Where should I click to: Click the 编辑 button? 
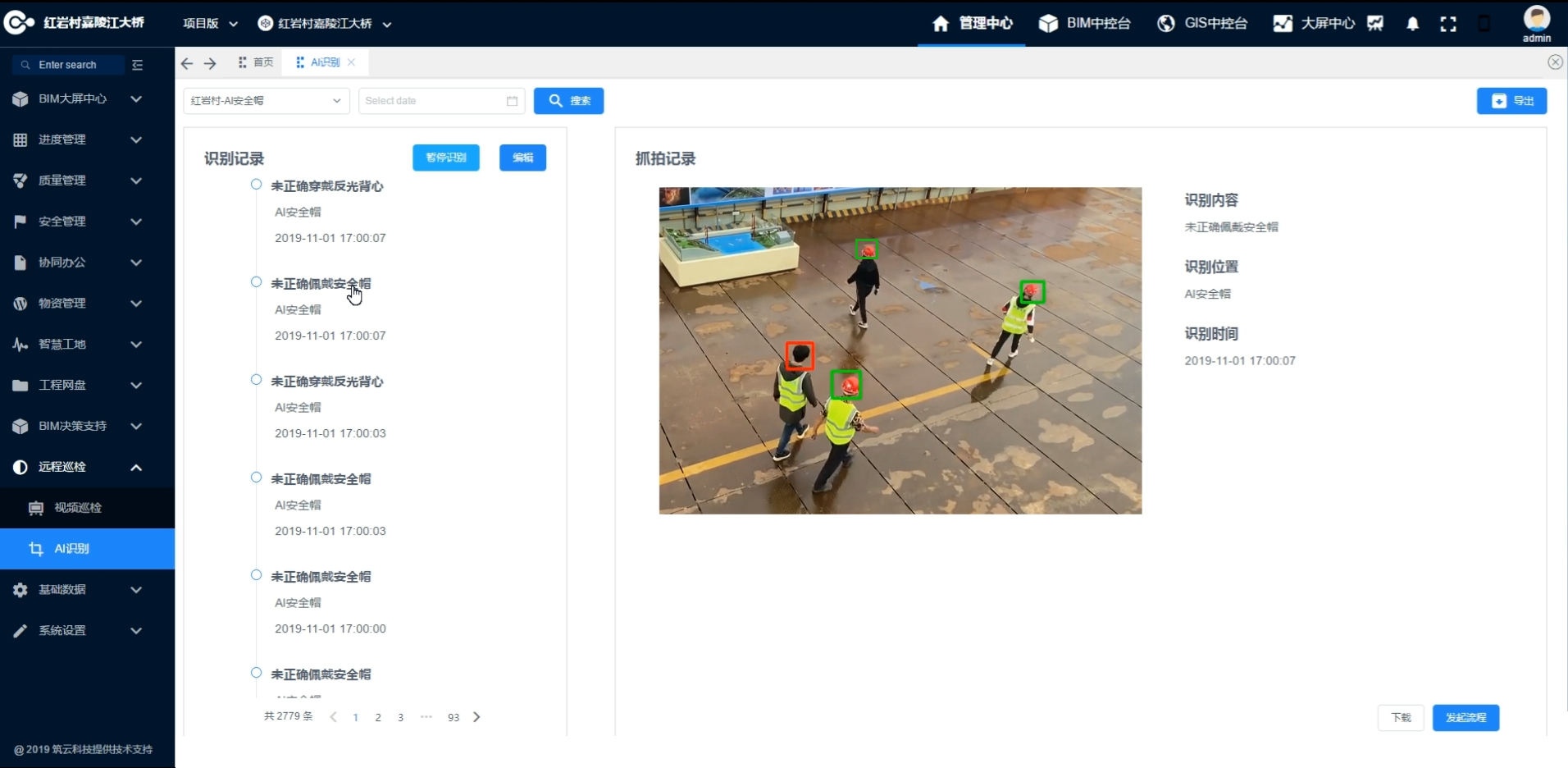tap(522, 158)
